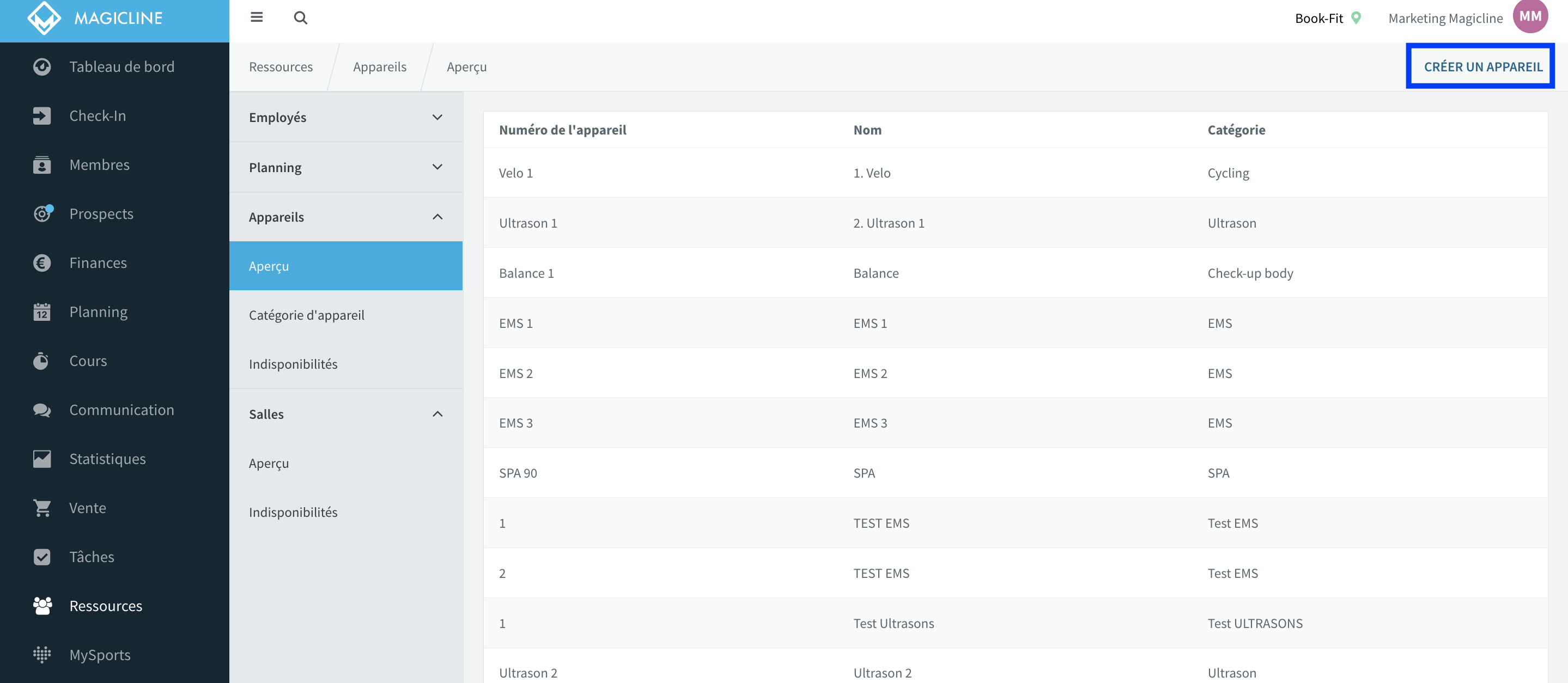
Task: Click the Finances euro icon
Action: point(42,263)
